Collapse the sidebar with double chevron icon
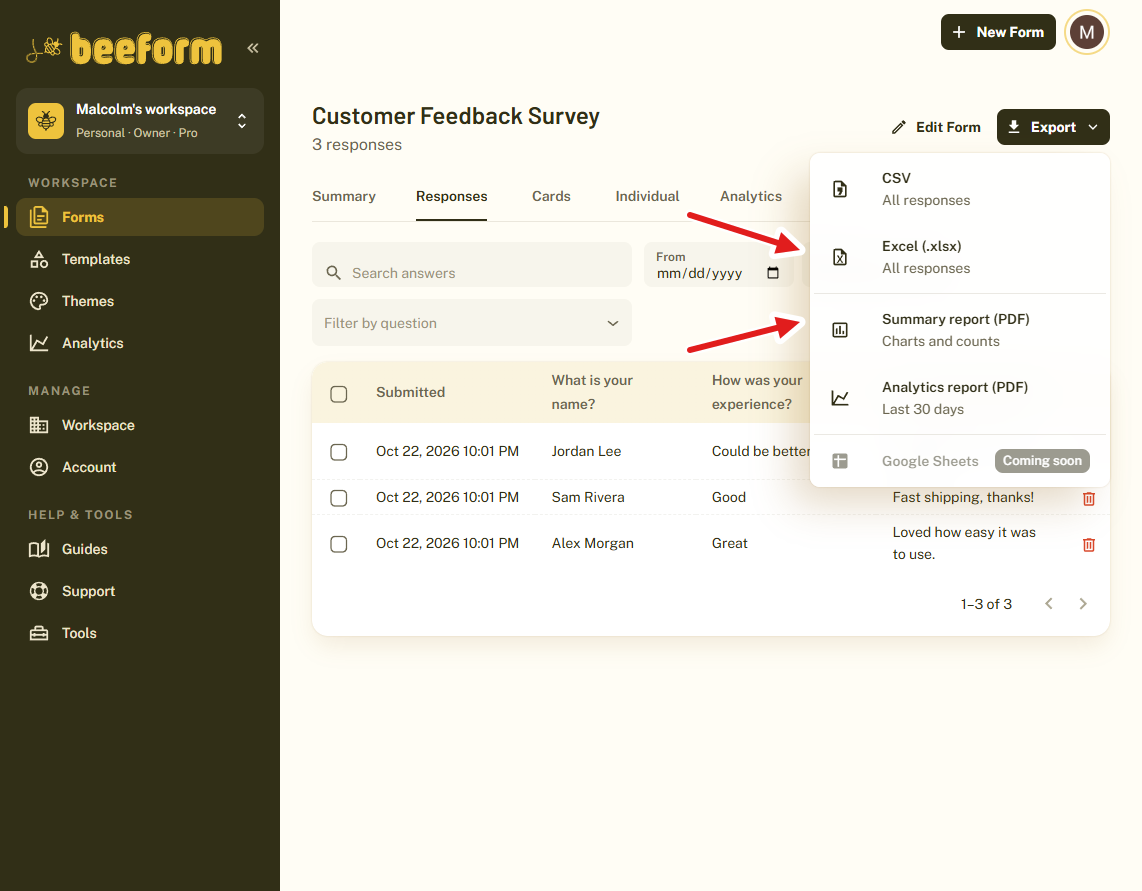Image resolution: width=1142 pixels, height=891 pixels. (253, 48)
